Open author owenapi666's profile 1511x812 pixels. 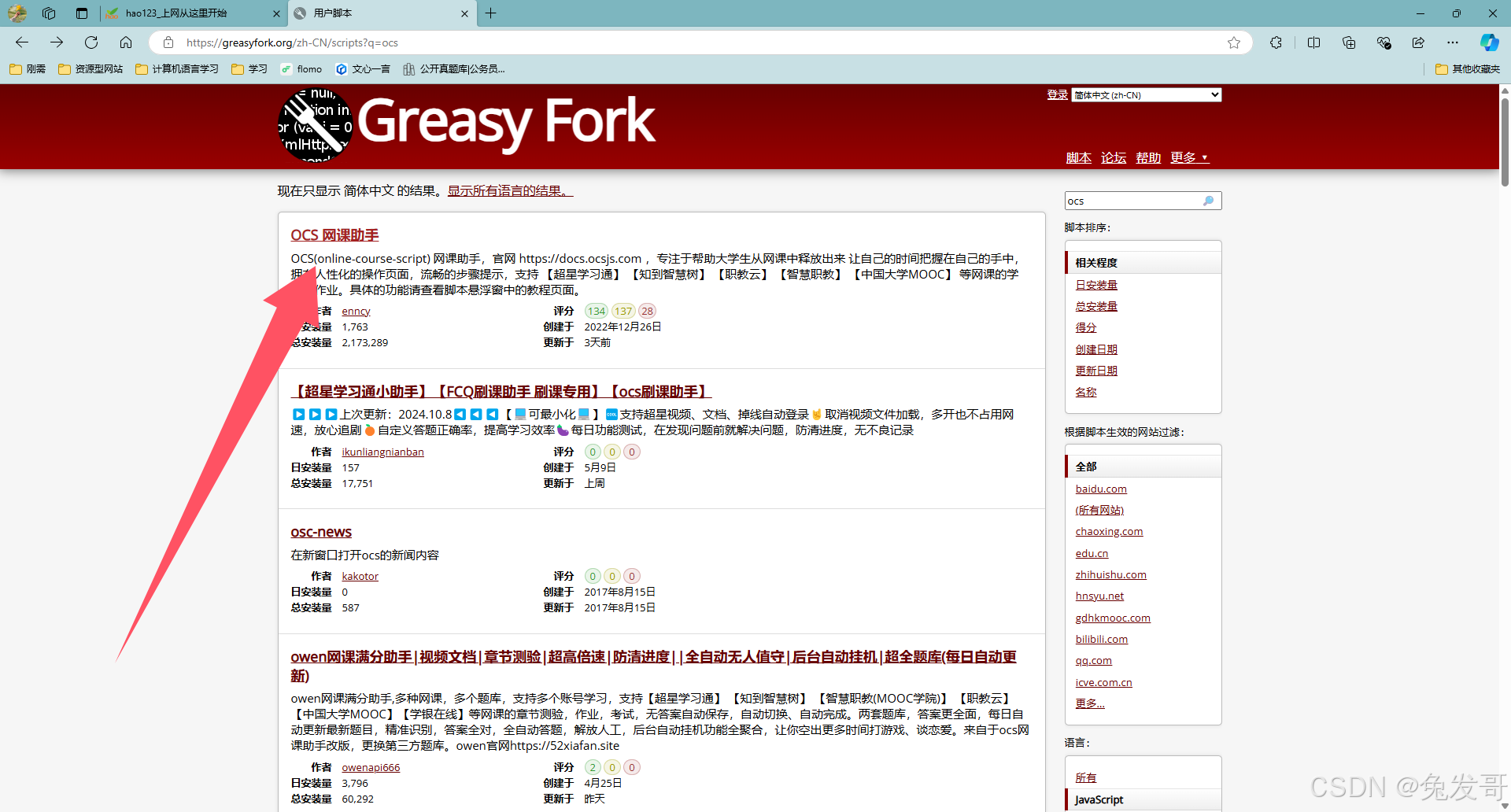371,767
